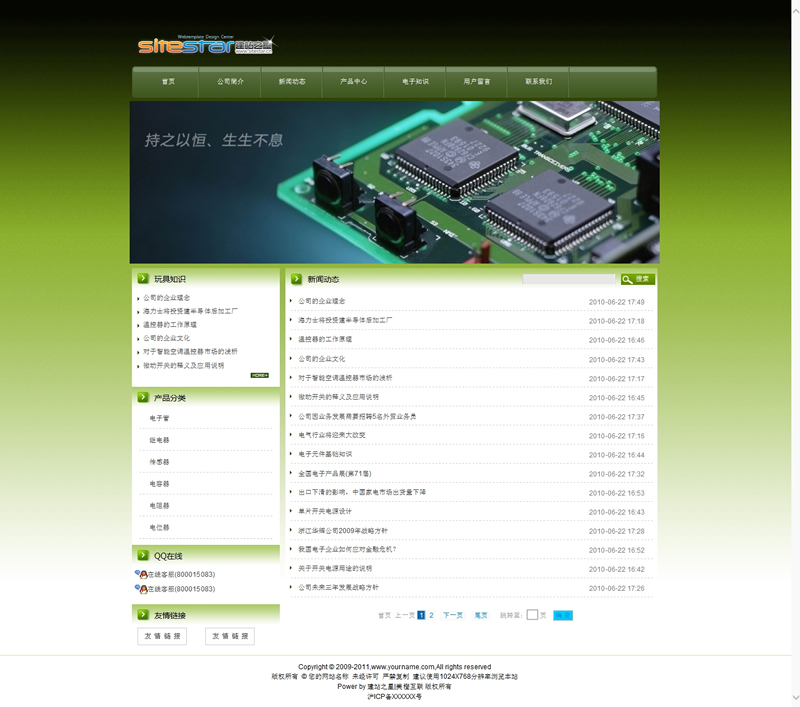Open the 电位器 product category

point(160,527)
